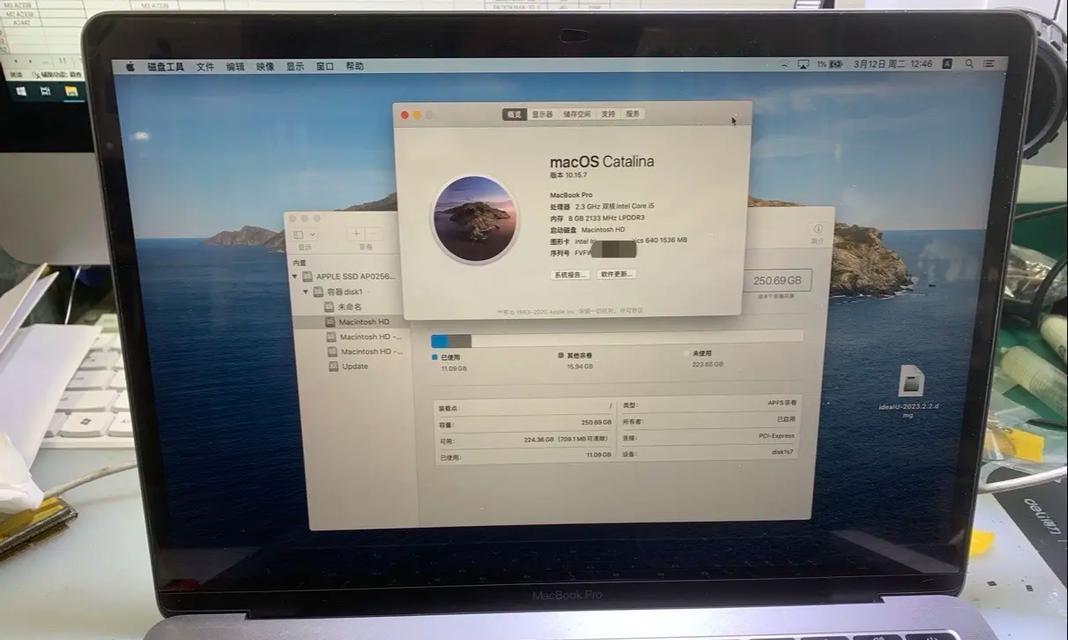Switch to the 储存空间 tab

(x=577, y=114)
